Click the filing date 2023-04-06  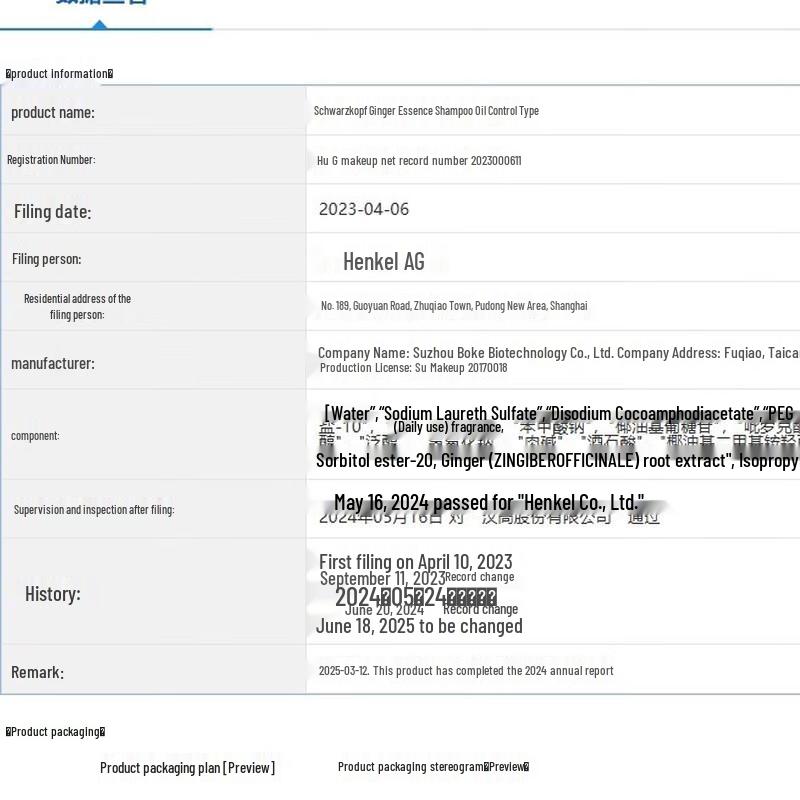click(364, 209)
